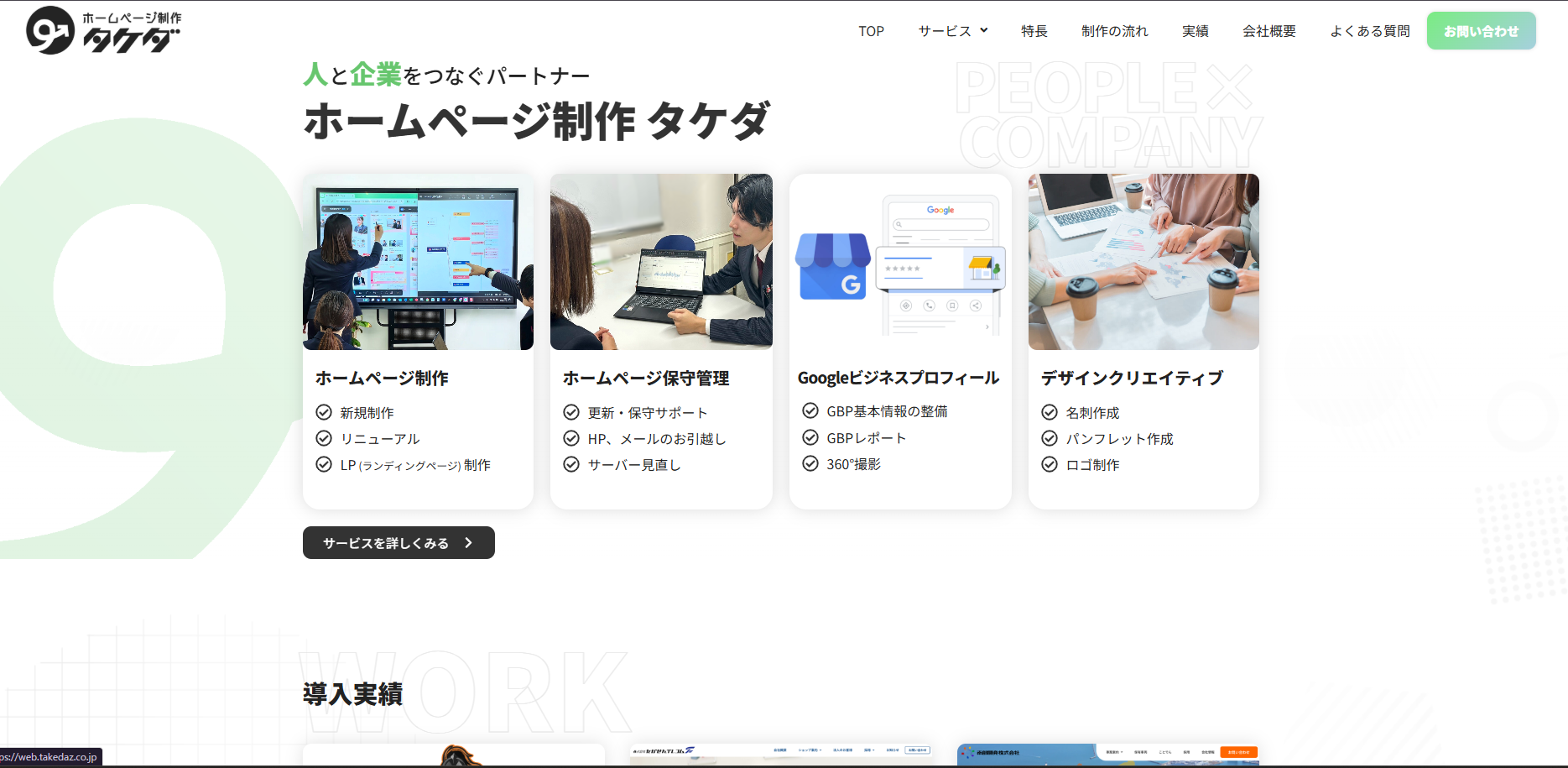The image size is (1568, 768).
Task: Open よくある質問 in the navigation
Action: (1369, 31)
